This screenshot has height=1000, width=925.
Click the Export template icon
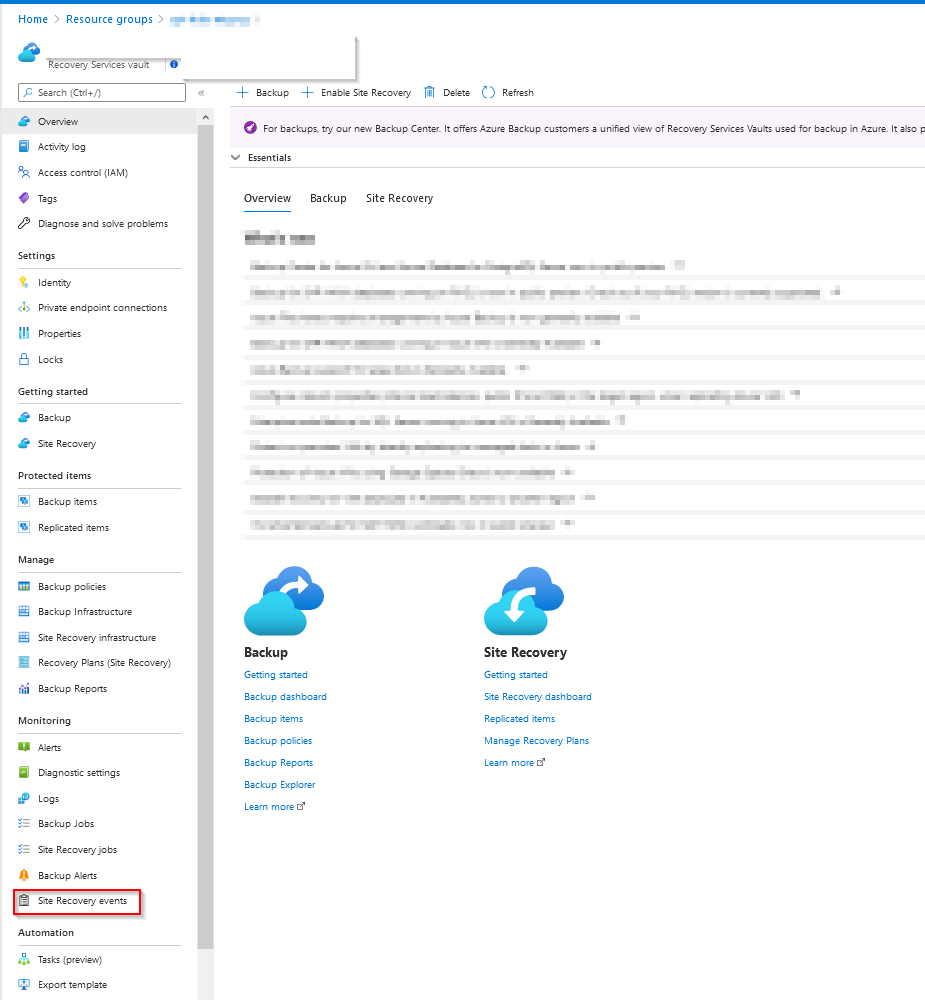24,984
